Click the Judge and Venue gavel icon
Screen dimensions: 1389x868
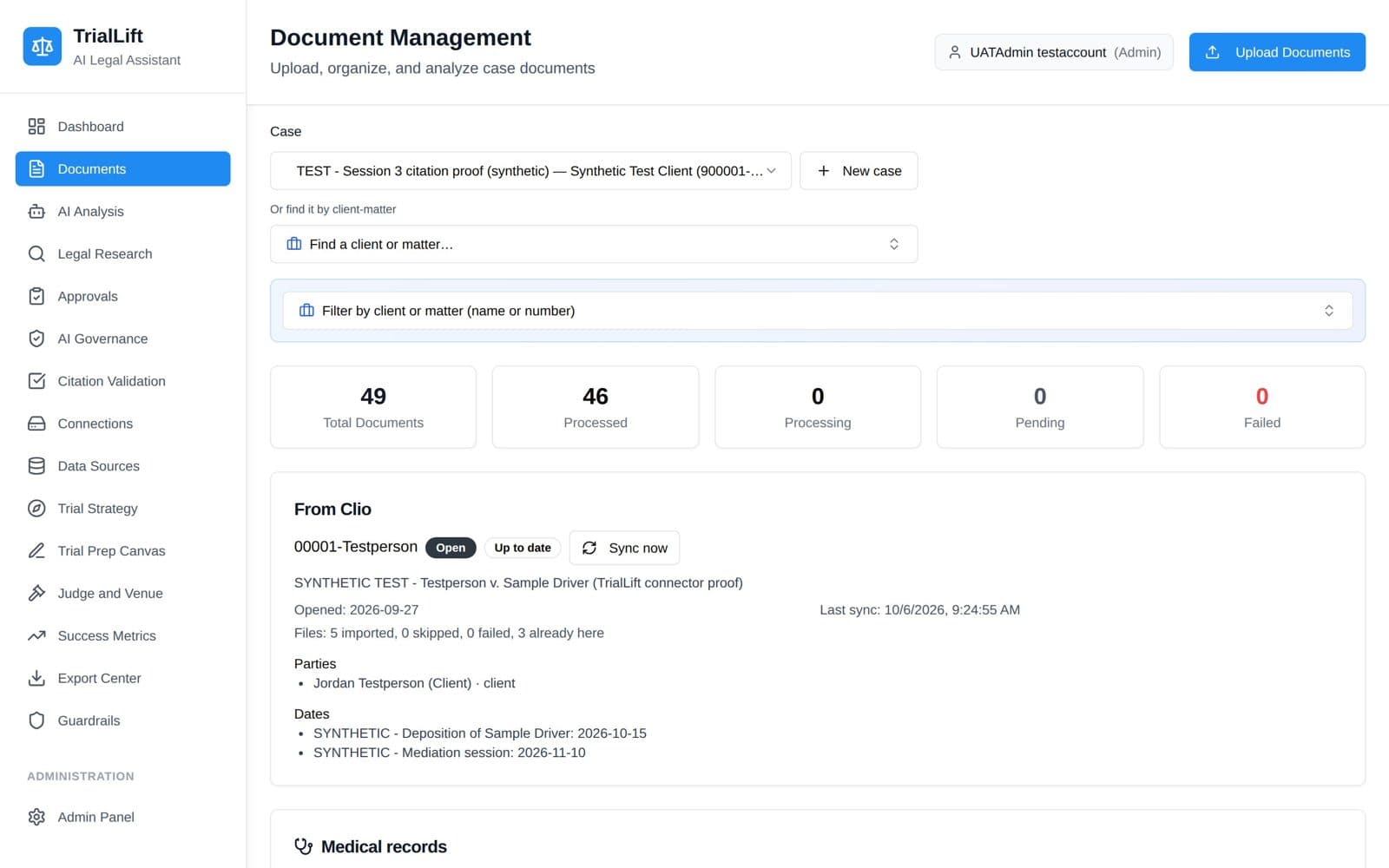pos(36,594)
